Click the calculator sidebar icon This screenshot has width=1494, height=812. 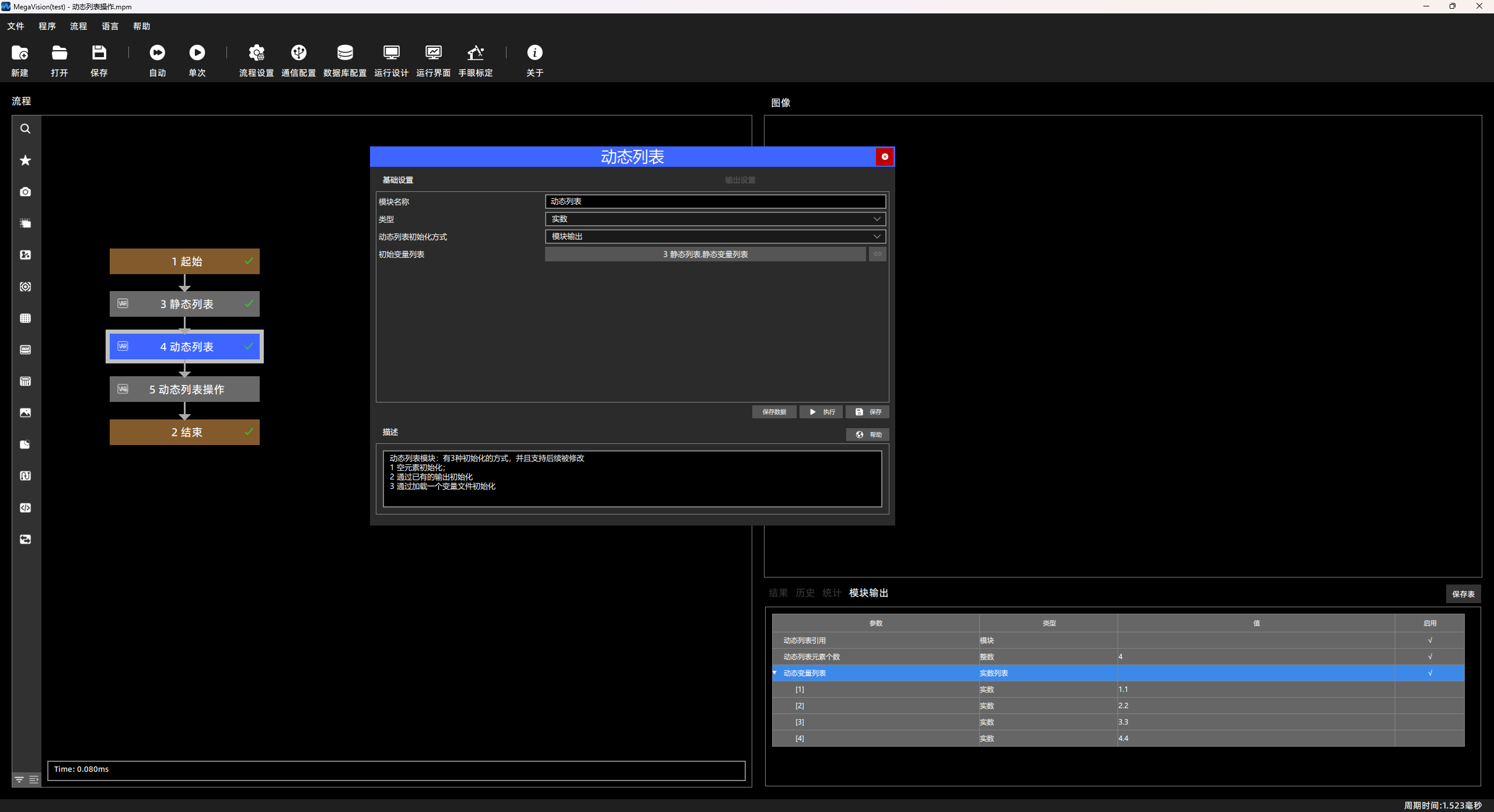[25, 381]
